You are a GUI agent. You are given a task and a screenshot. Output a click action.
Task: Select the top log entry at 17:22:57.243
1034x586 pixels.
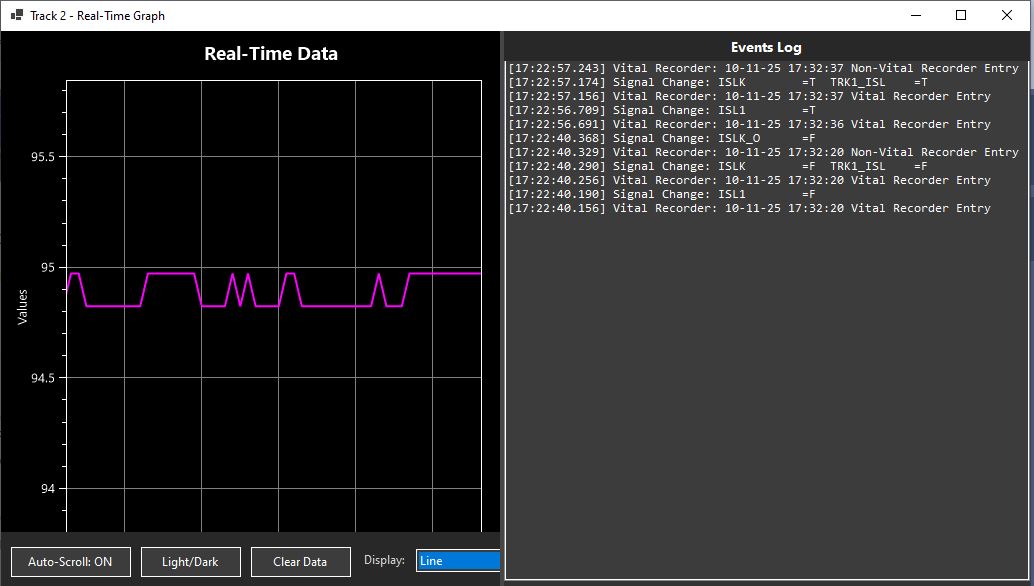[x=763, y=68]
